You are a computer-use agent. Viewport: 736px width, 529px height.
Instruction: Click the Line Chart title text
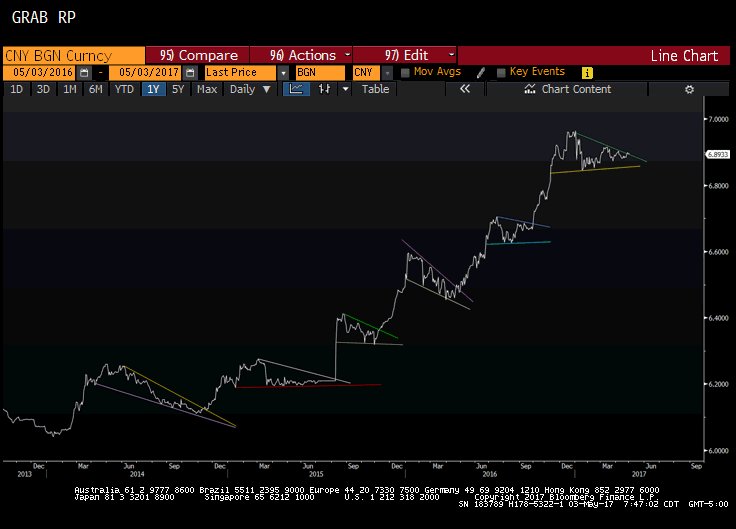pos(684,56)
